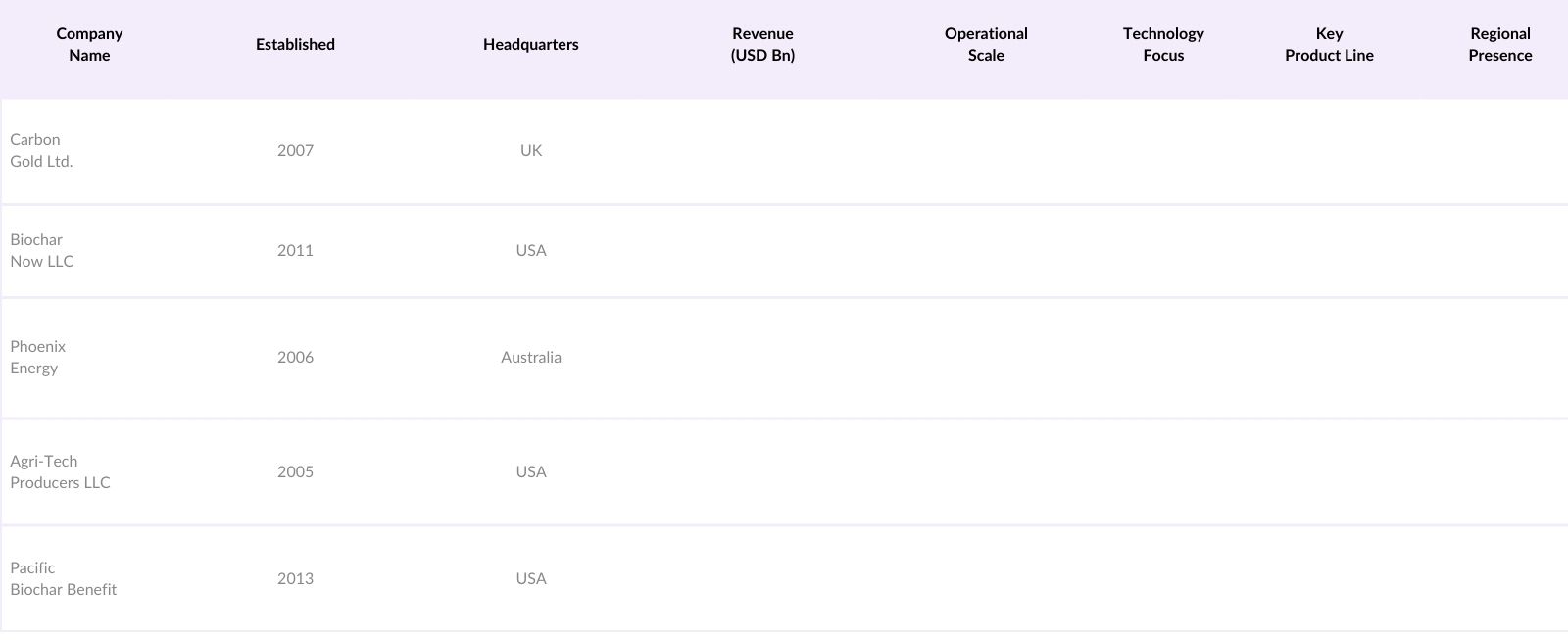This screenshot has height=640, width=1568.
Task: Click the 2011 established year cell
Action: 295,251
